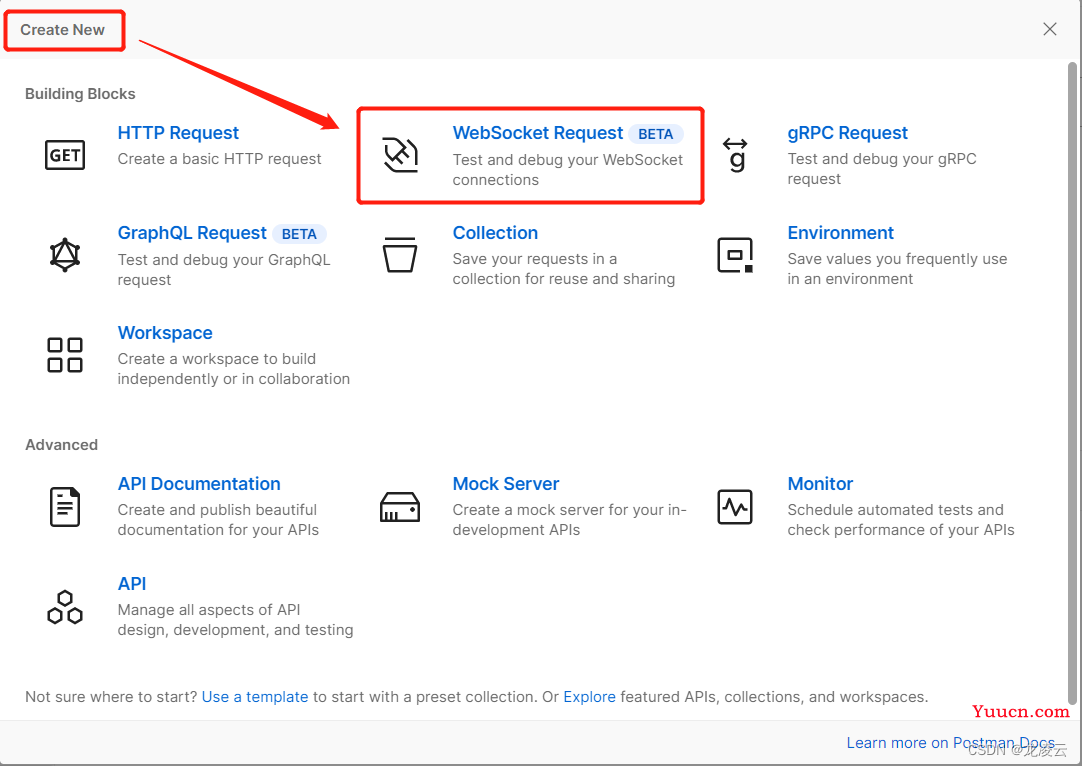The image size is (1082, 766).
Task: Open the API Documentation title link
Action: (199, 484)
